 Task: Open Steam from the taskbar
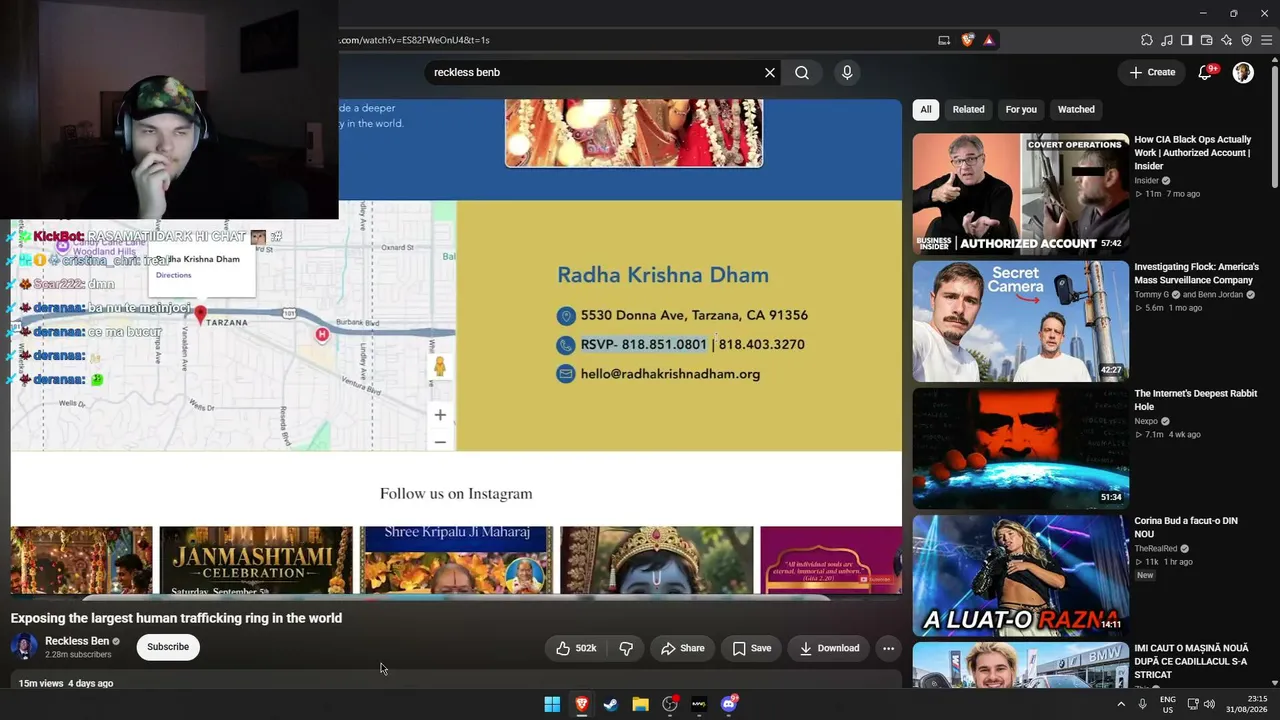pyautogui.click(x=611, y=704)
